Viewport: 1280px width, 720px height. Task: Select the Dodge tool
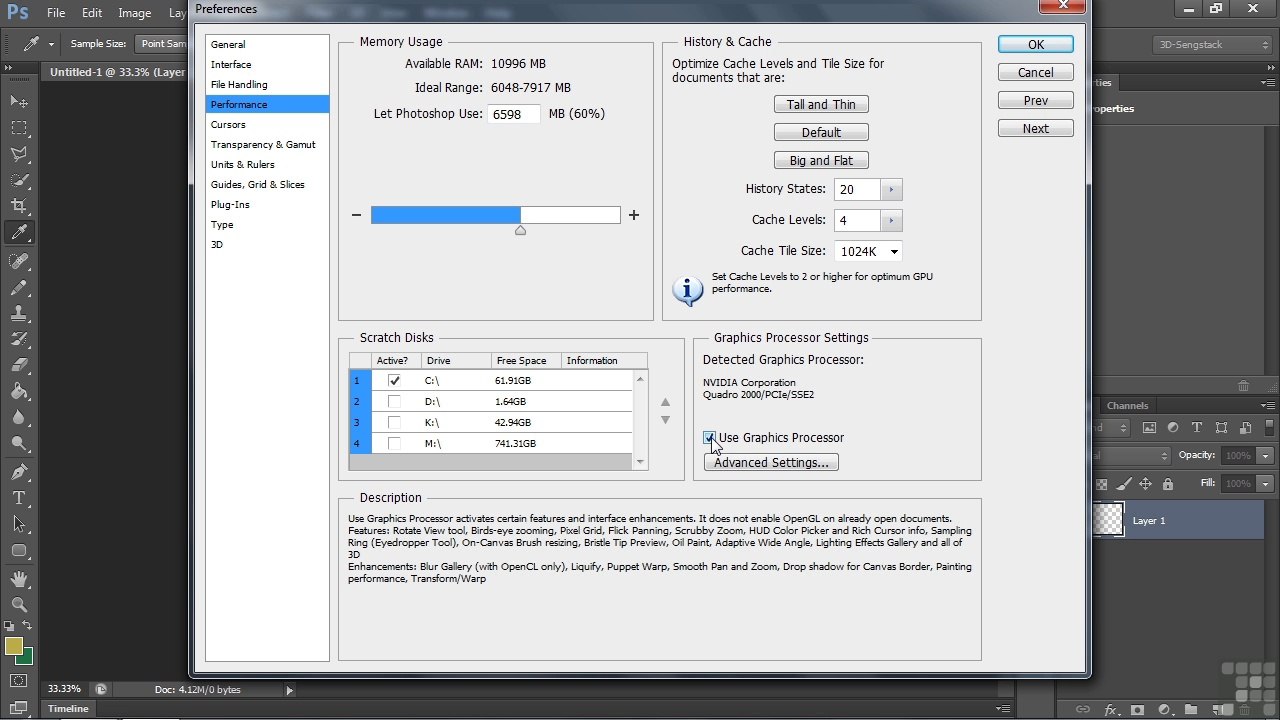19,443
